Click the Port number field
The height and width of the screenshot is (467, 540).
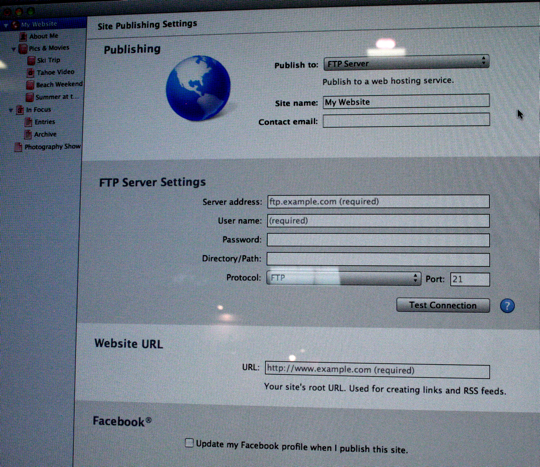(x=470, y=279)
